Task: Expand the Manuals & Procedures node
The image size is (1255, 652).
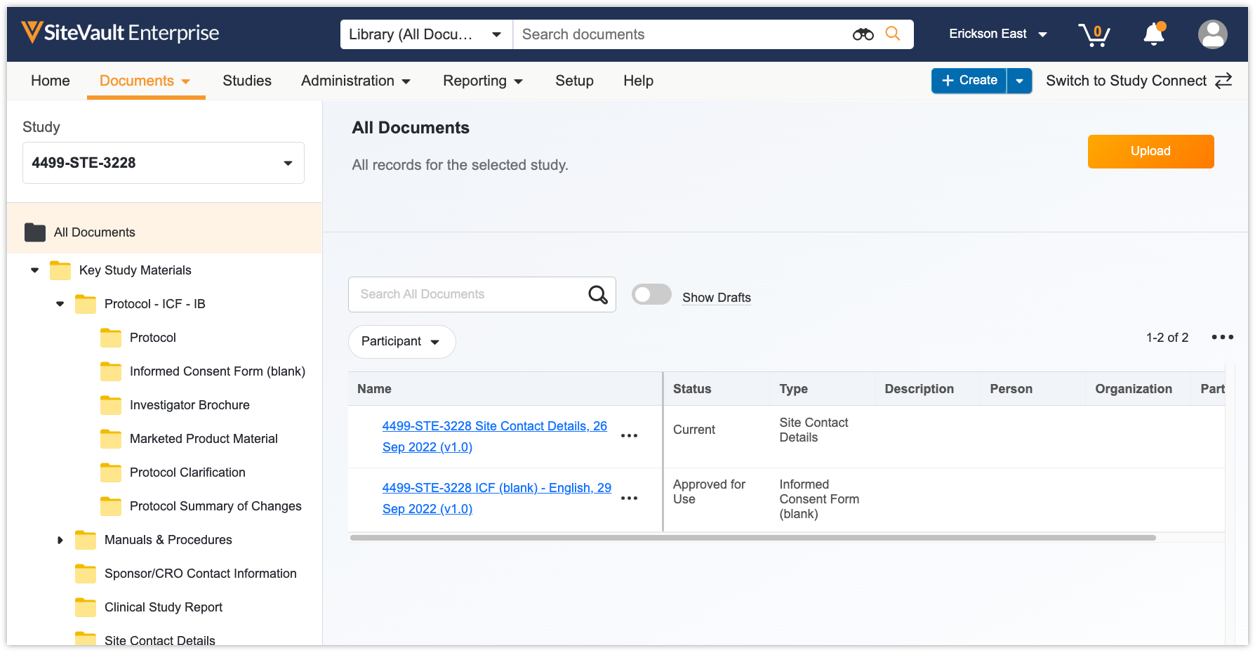Action: pos(60,540)
